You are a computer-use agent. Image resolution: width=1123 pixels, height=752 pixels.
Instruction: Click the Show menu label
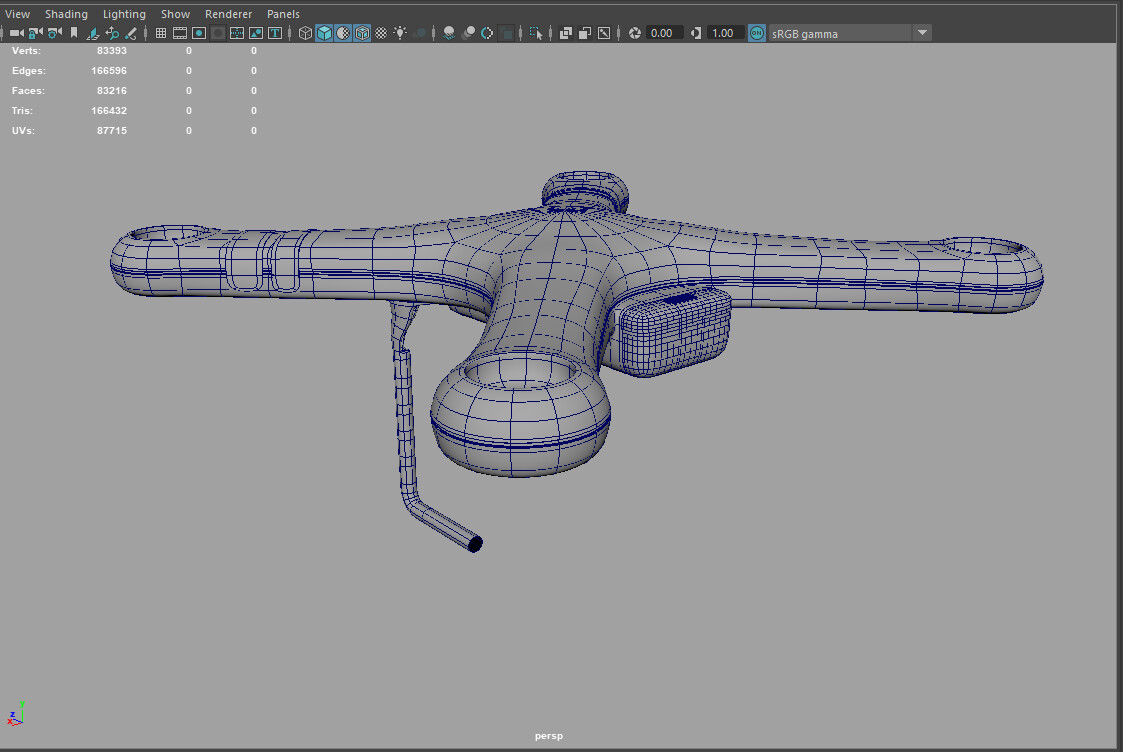click(x=175, y=14)
